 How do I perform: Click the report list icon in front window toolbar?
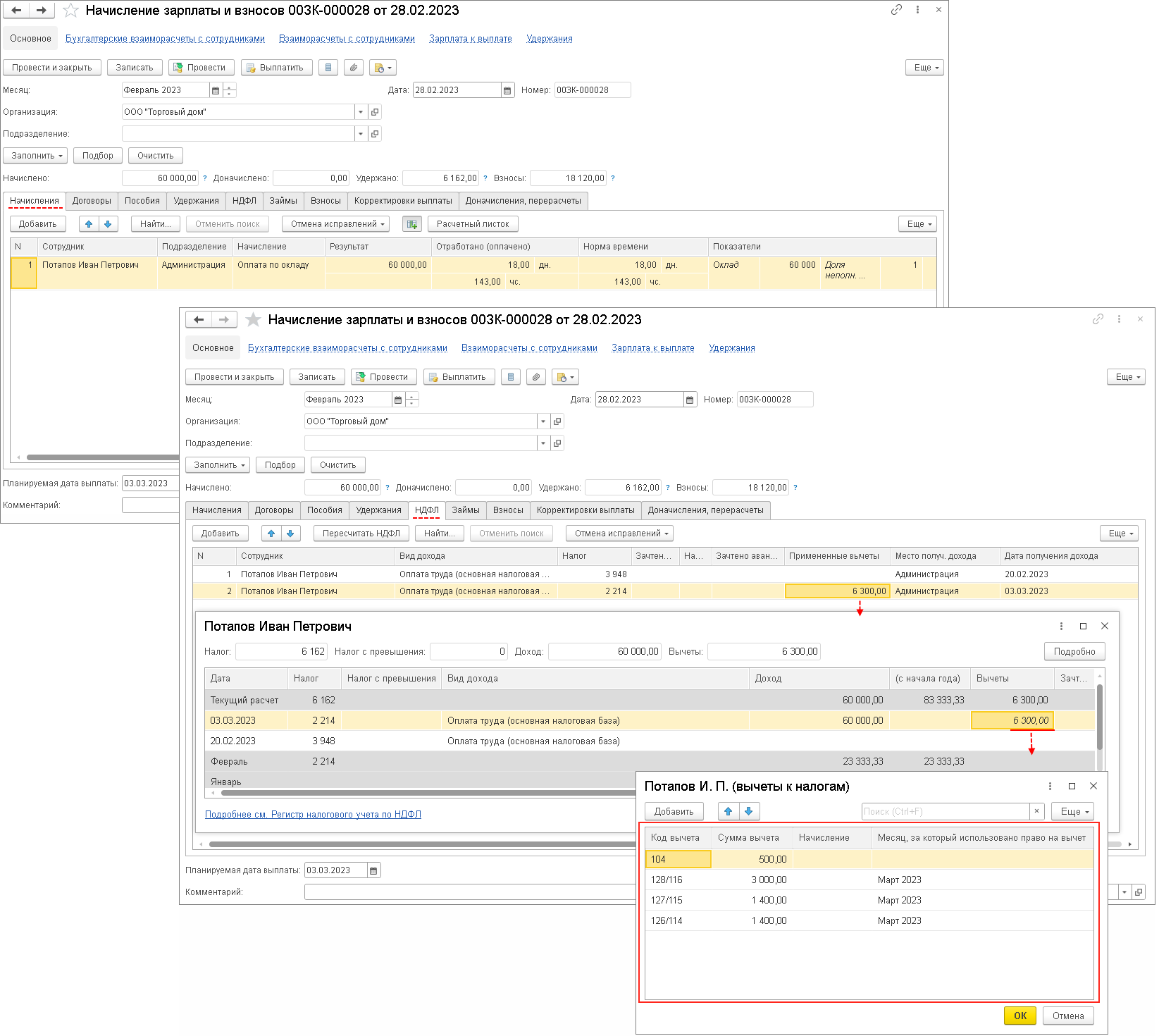pyautogui.click(x=511, y=377)
